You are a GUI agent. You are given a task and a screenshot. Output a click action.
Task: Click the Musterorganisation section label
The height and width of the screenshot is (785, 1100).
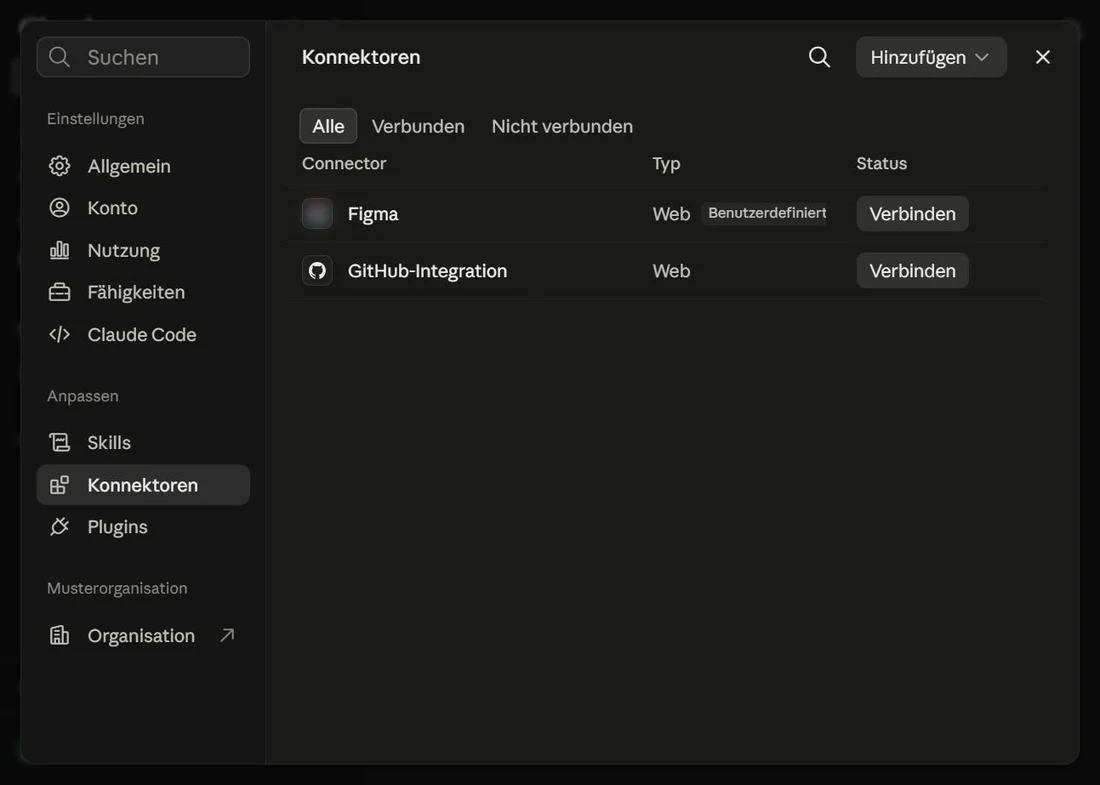coord(116,589)
